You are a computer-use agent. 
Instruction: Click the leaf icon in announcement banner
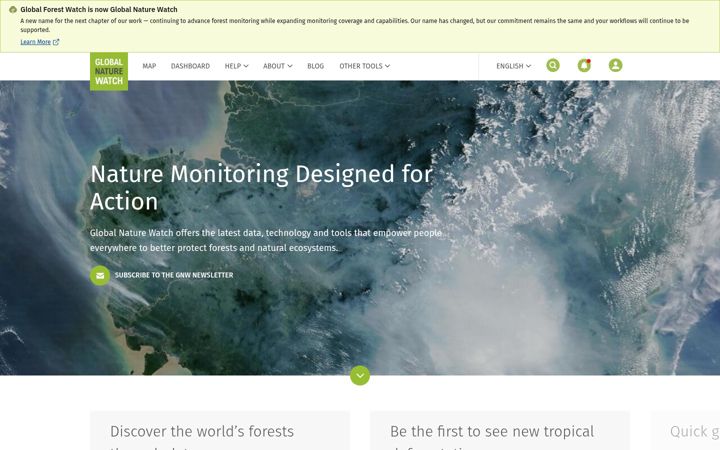pyautogui.click(x=13, y=10)
